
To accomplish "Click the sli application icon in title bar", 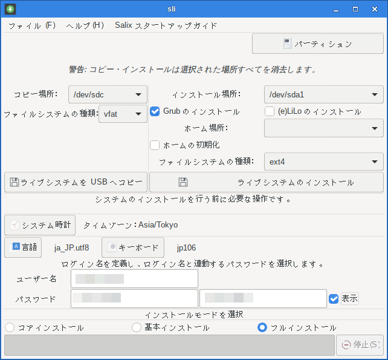I will tap(10, 9).
